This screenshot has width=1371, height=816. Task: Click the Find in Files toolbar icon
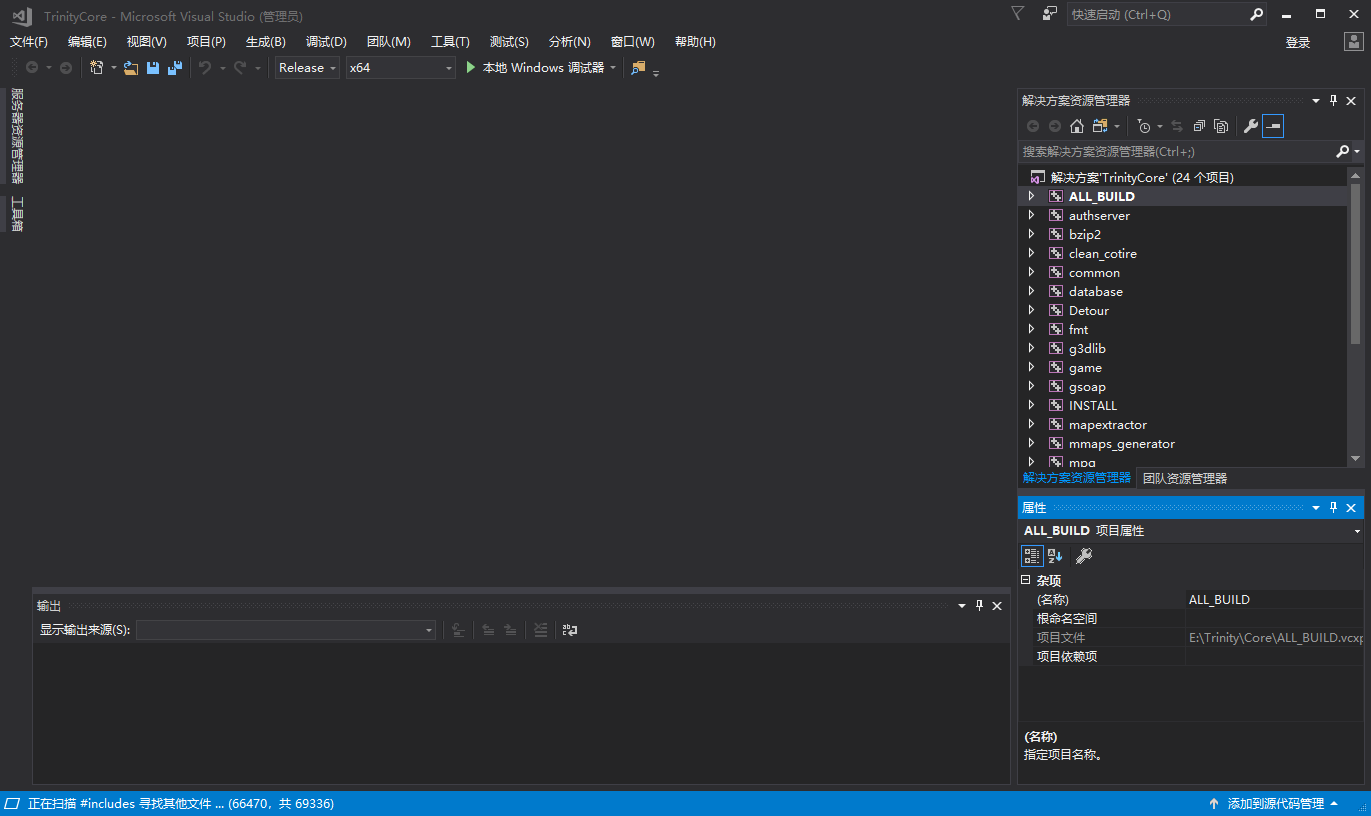click(638, 68)
